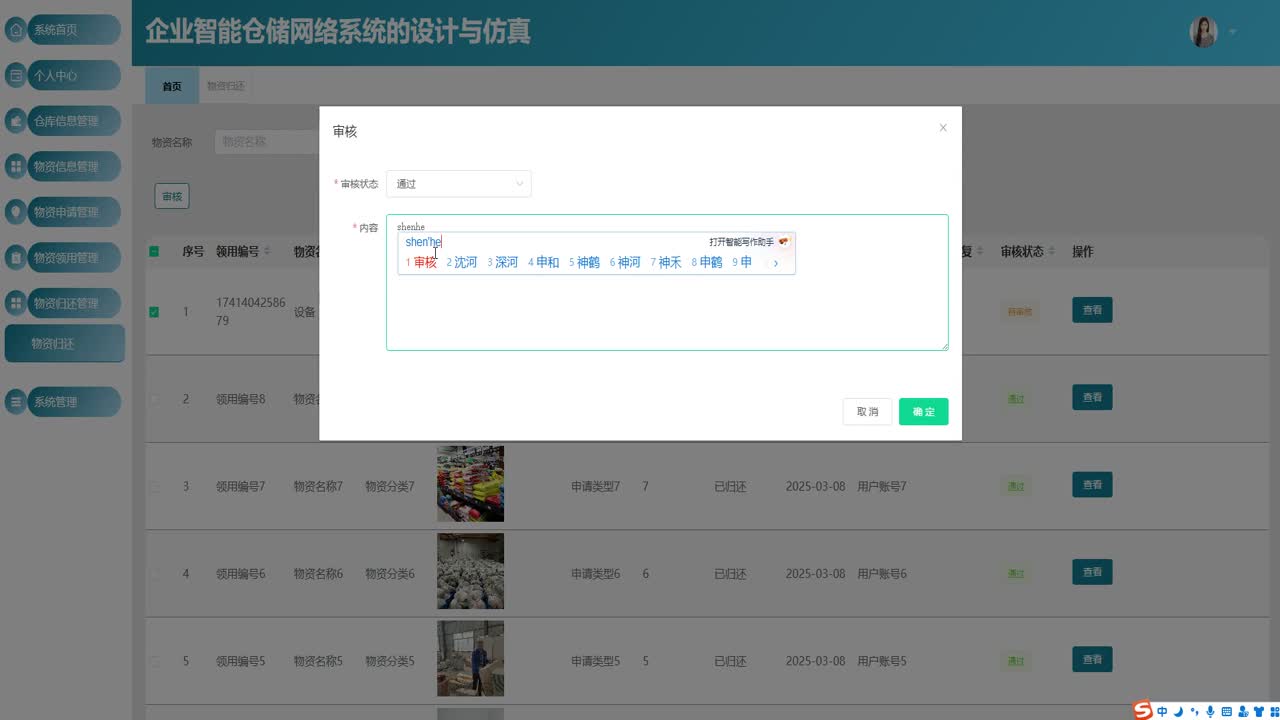Toggle checkbox for row 领用编号8
The width and height of the screenshot is (1280, 720).
pyautogui.click(x=154, y=399)
